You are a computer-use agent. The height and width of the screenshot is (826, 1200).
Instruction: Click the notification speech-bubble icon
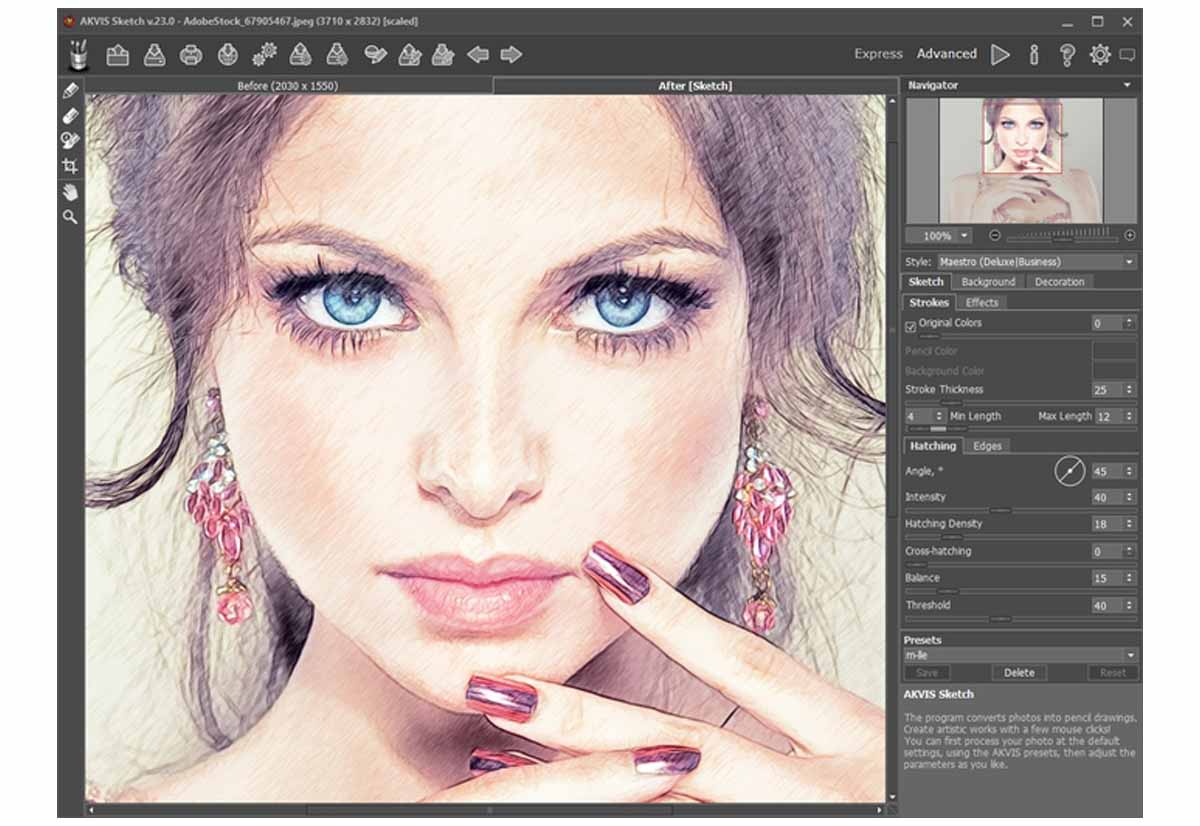[1128, 55]
